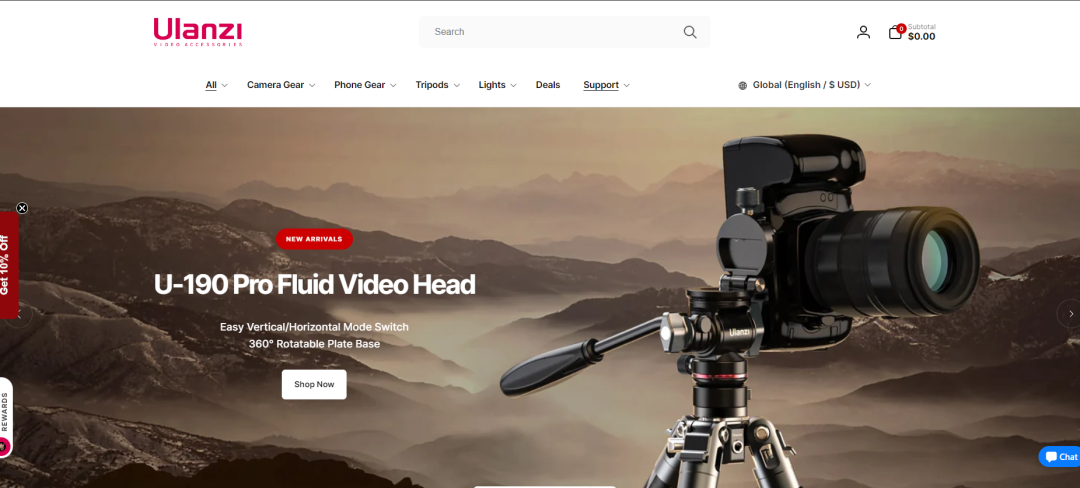
Task: Click the U-190 Pro Fluid Video Head heading
Action: point(314,284)
